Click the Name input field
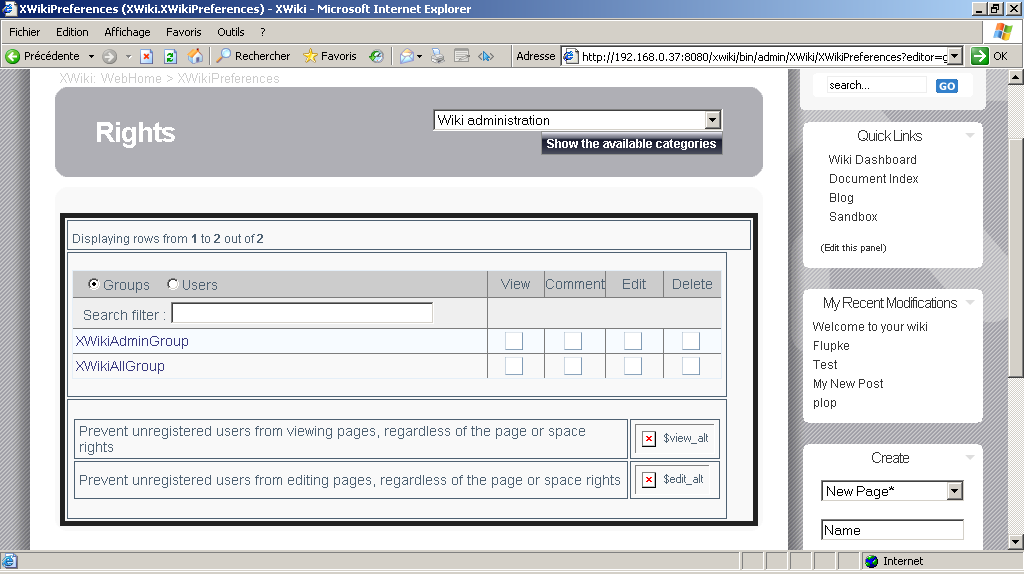Viewport: 1024px width, 574px height. tap(892, 530)
